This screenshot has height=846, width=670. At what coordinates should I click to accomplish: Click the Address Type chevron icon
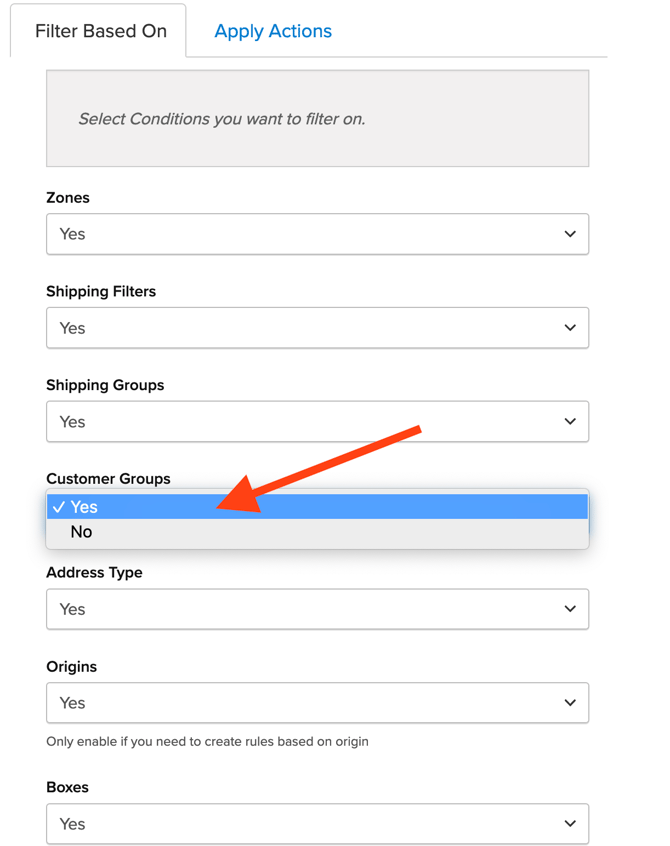click(x=570, y=609)
